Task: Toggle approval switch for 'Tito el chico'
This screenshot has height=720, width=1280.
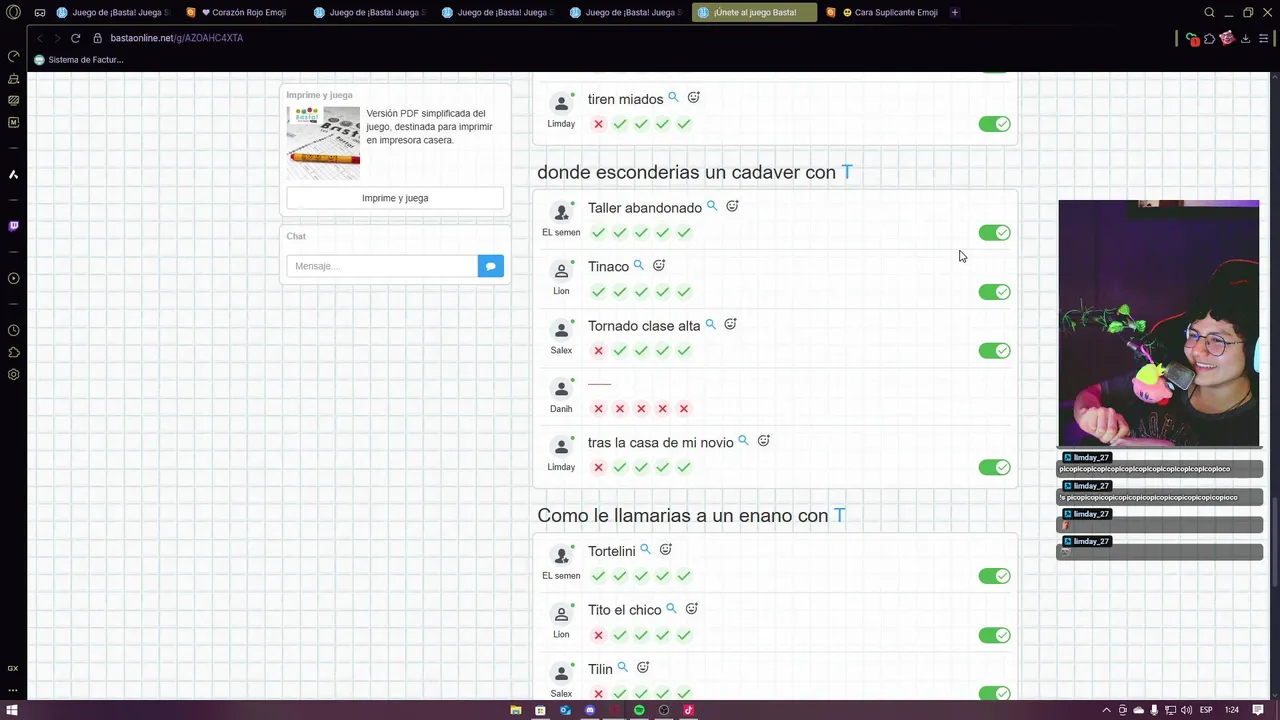Action: tap(994, 635)
